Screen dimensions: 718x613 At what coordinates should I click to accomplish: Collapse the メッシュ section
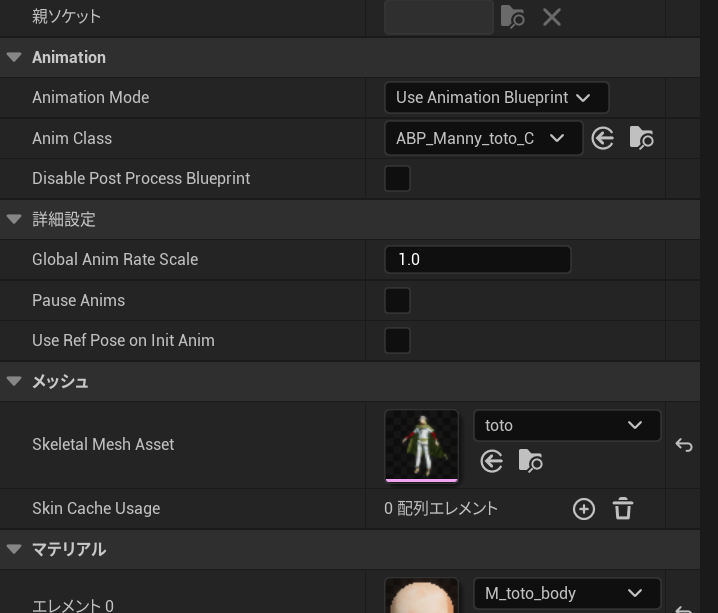(14, 381)
